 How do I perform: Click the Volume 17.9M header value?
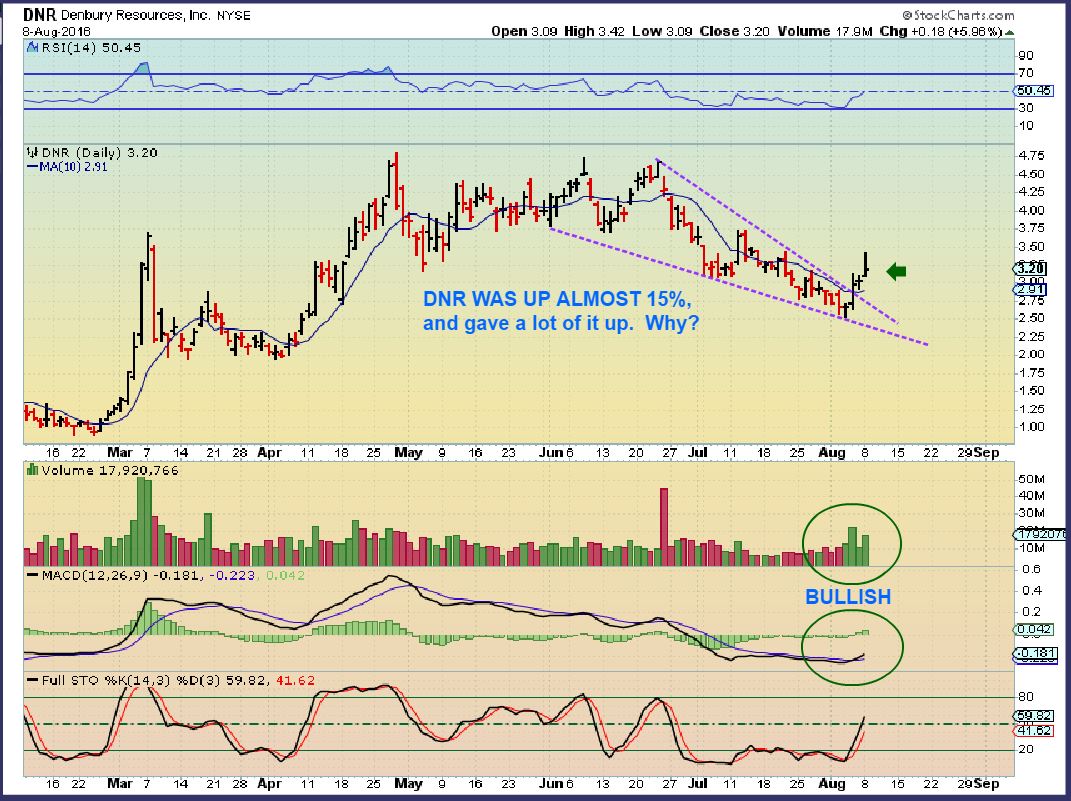[x=825, y=31]
